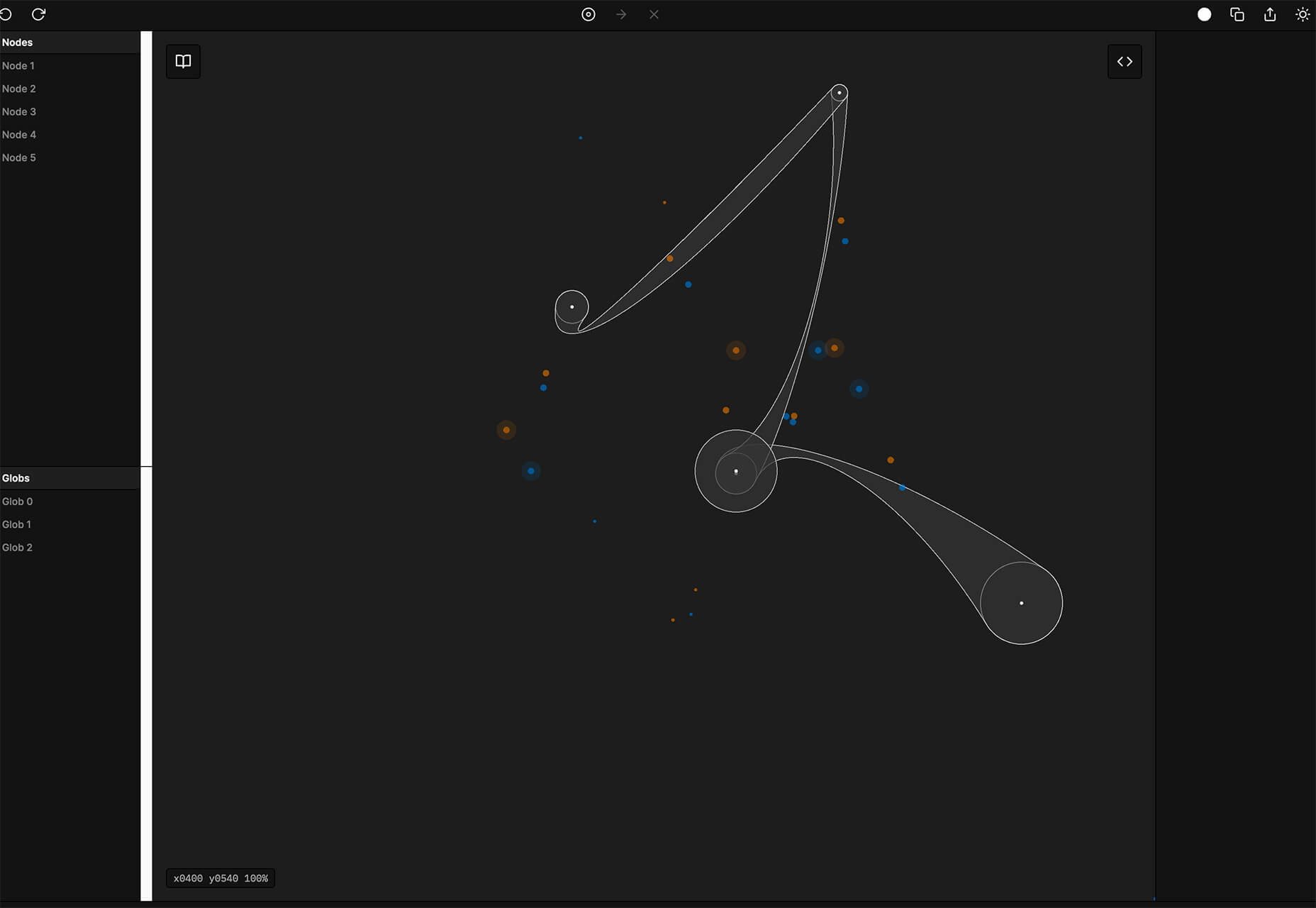
Task: Click the redo icon in the top bar
Action: pyautogui.click(x=39, y=14)
